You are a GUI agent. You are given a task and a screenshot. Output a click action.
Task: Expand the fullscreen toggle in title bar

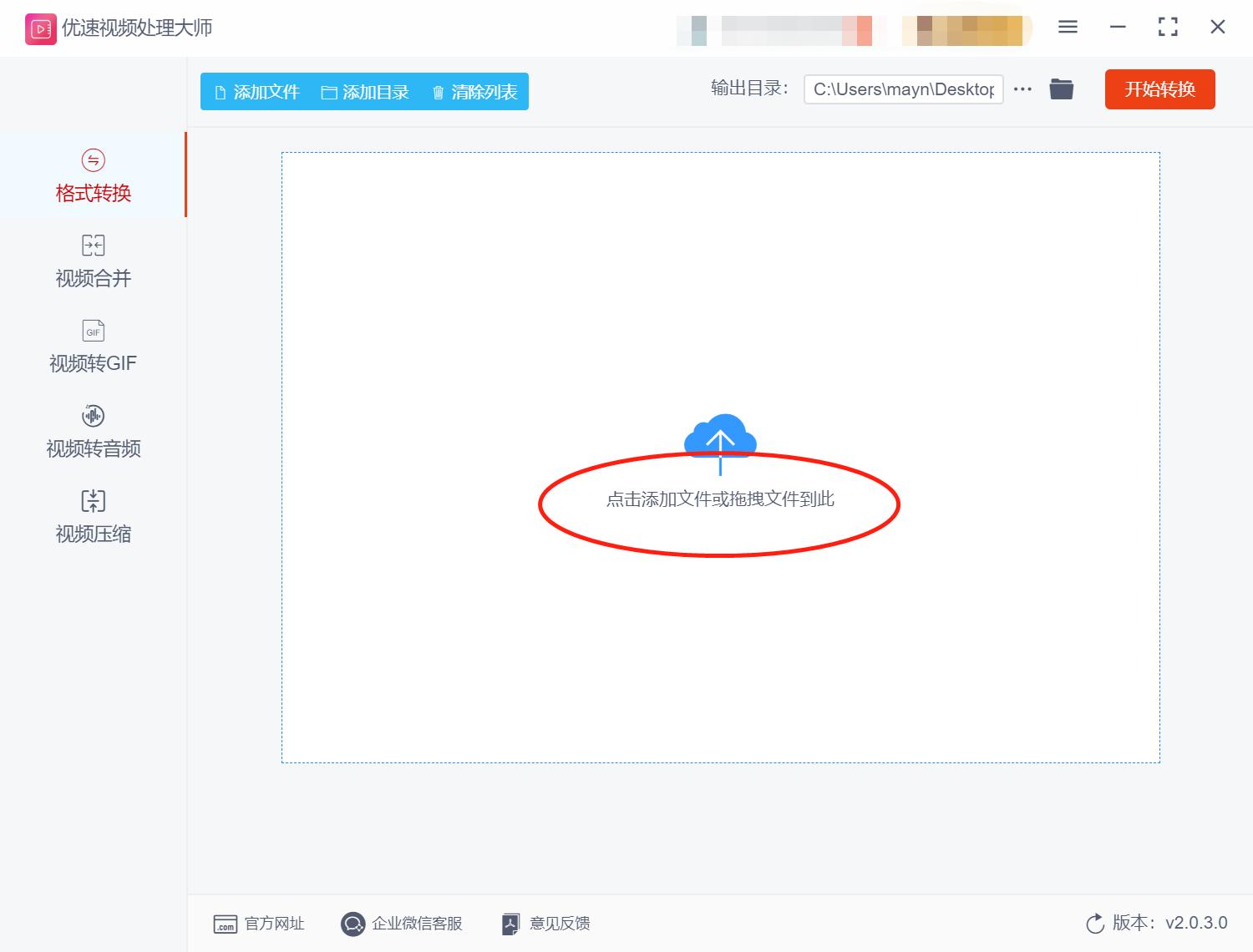coord(1167,27)
